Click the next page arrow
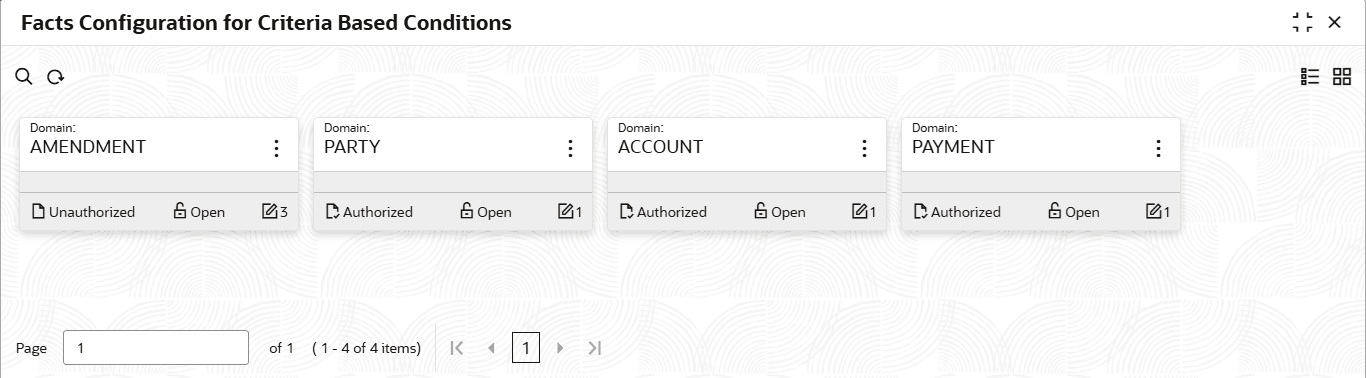 click(x=560, y=348)
